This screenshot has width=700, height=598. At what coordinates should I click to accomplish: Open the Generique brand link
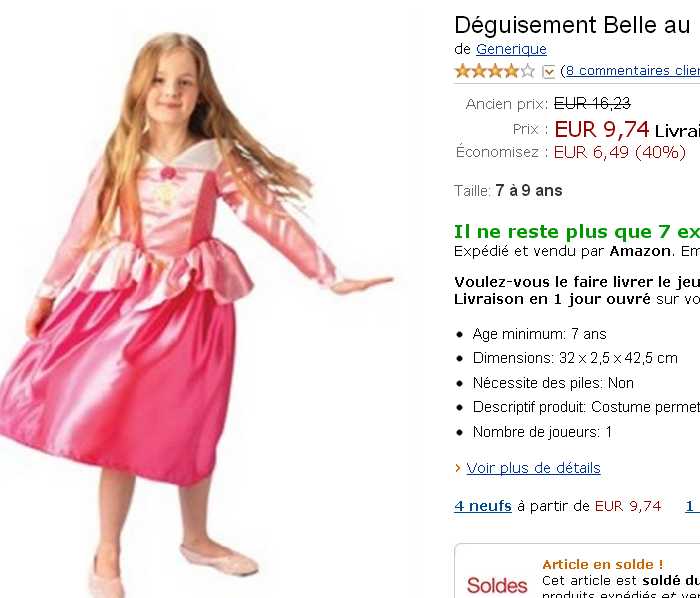click(x=511, y=49)
